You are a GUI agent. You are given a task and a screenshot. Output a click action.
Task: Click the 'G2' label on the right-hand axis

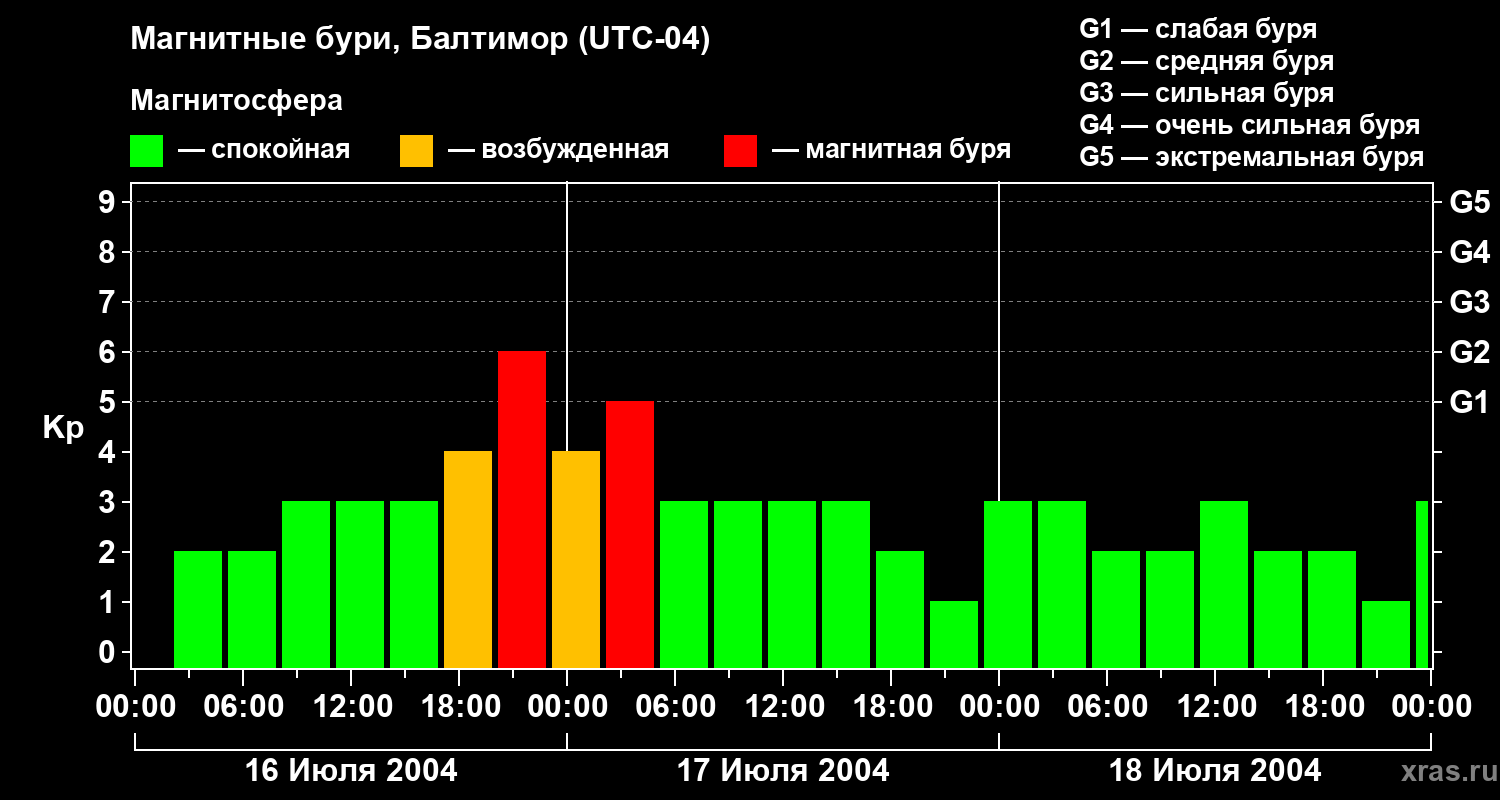1469,352
